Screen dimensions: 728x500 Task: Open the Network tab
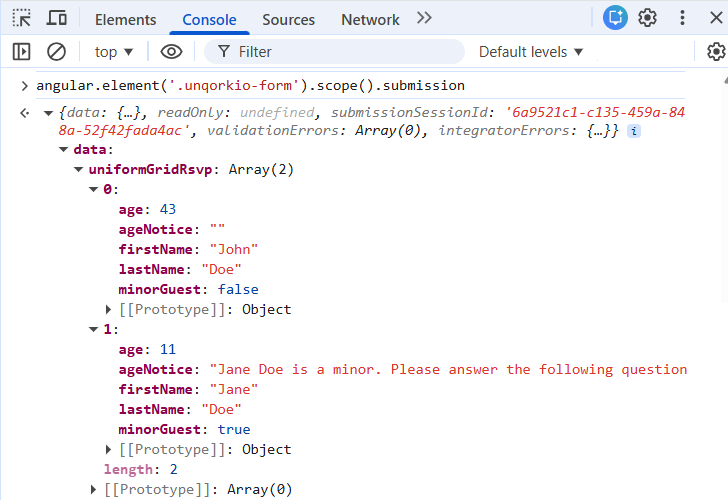coord(370,19)
